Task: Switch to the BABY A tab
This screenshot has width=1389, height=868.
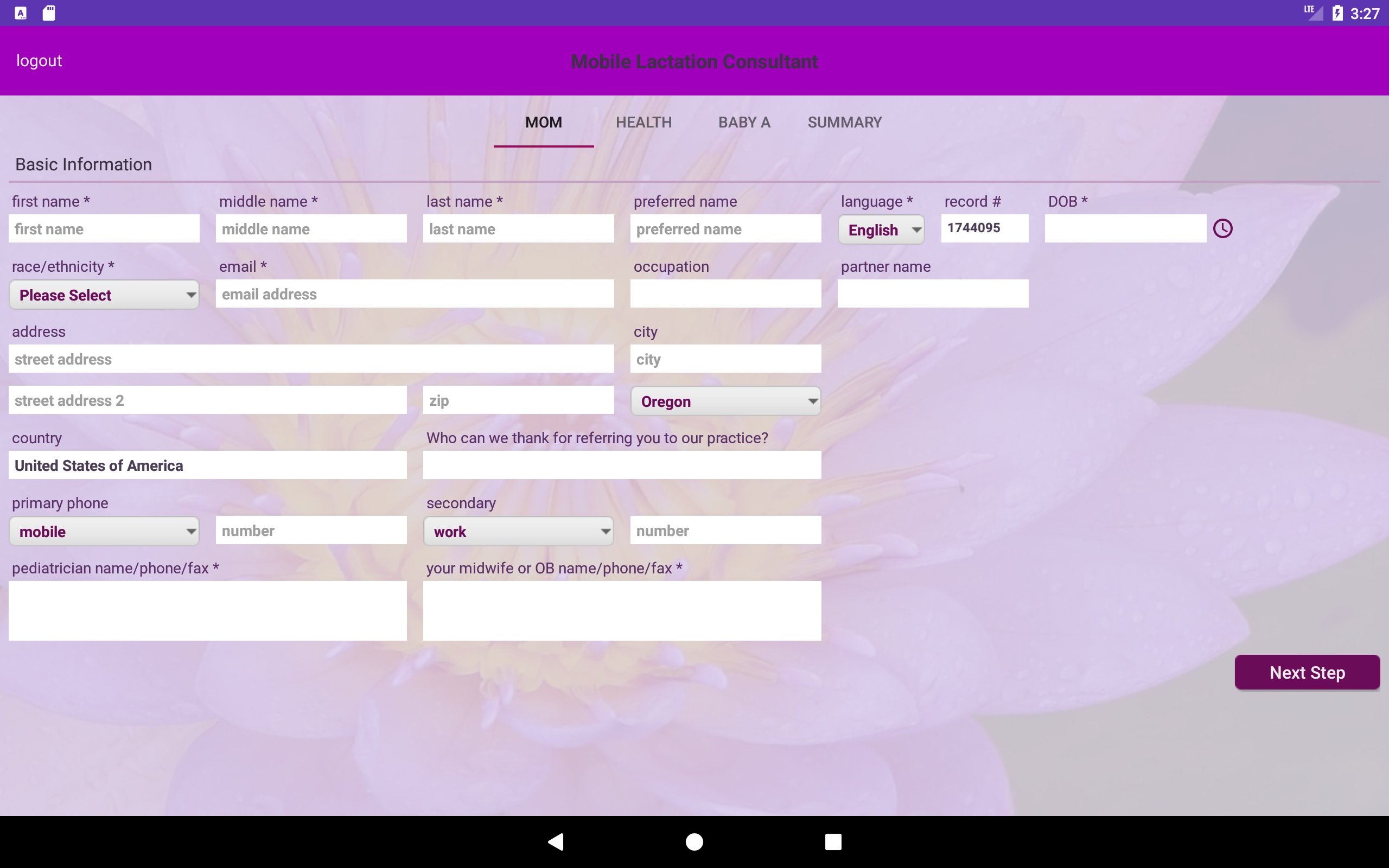Action: pyautogui.click(x=744, y=122)
